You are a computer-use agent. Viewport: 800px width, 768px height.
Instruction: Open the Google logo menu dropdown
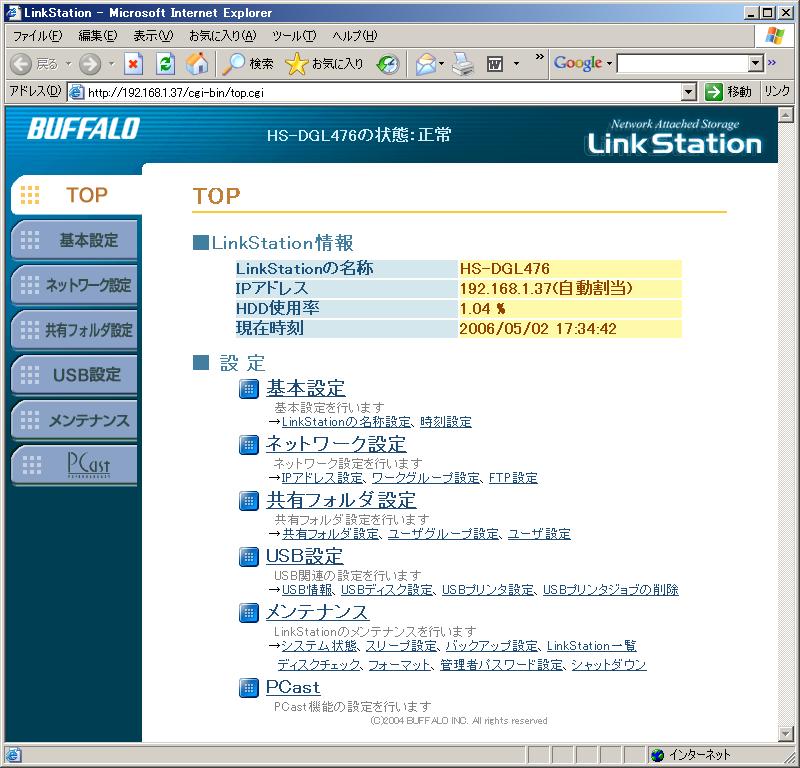coord(610,64)
